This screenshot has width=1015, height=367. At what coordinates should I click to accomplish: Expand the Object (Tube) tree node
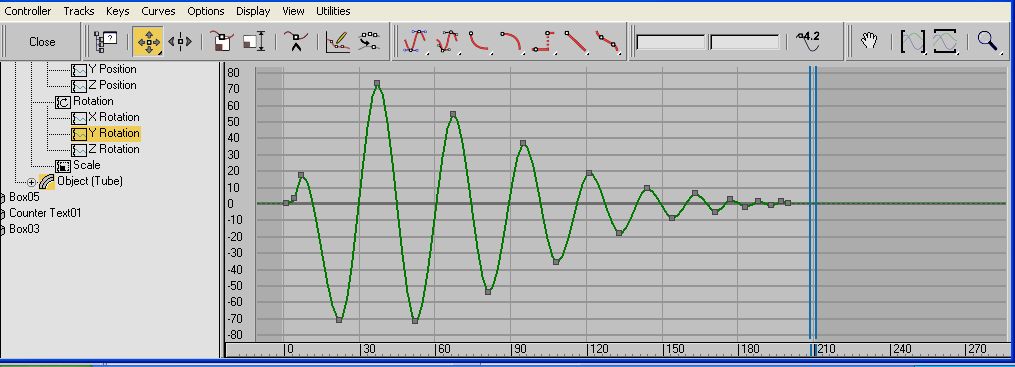[30, 182]
